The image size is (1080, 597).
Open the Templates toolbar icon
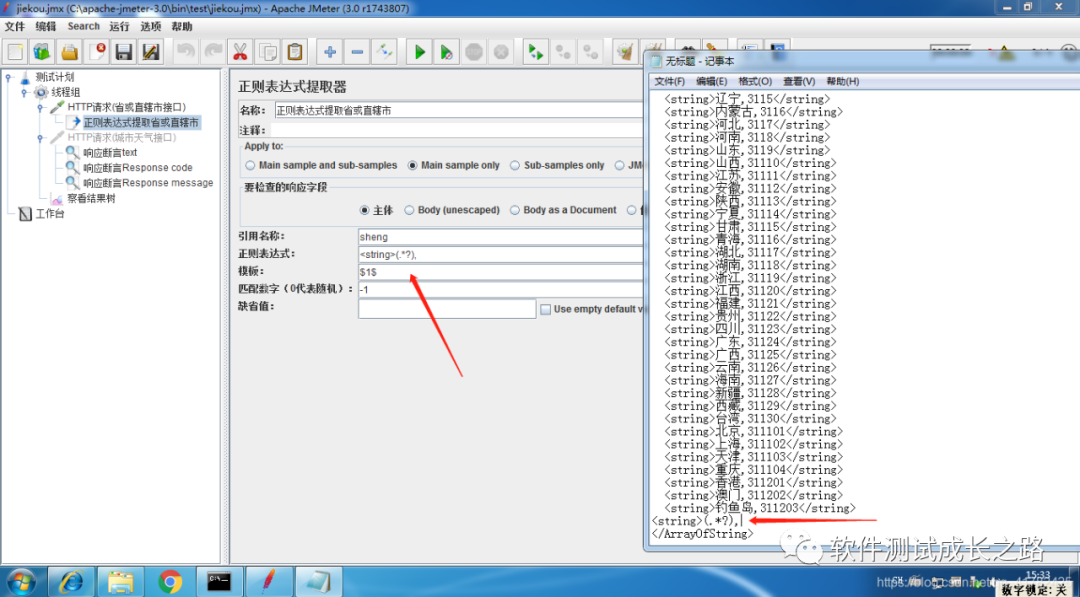coord(43,52)
